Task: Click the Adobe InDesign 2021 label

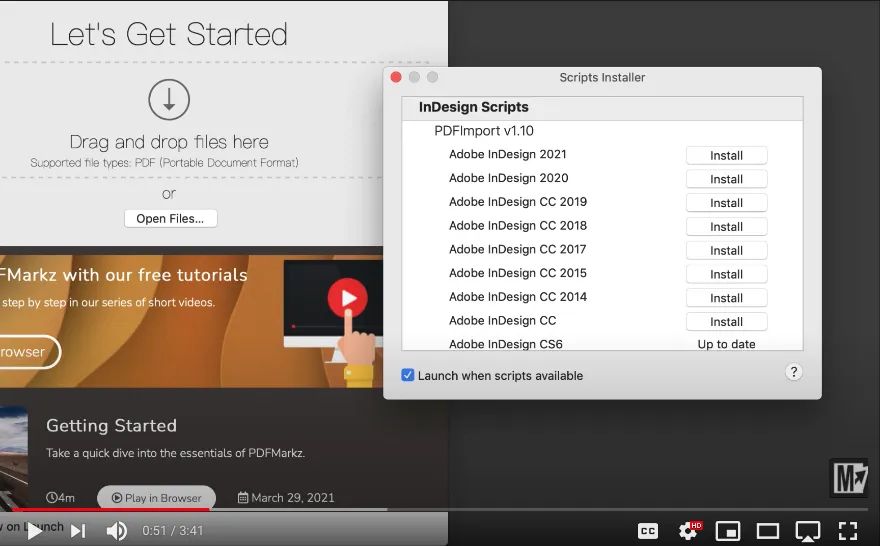Action: [x=508, y=154]
